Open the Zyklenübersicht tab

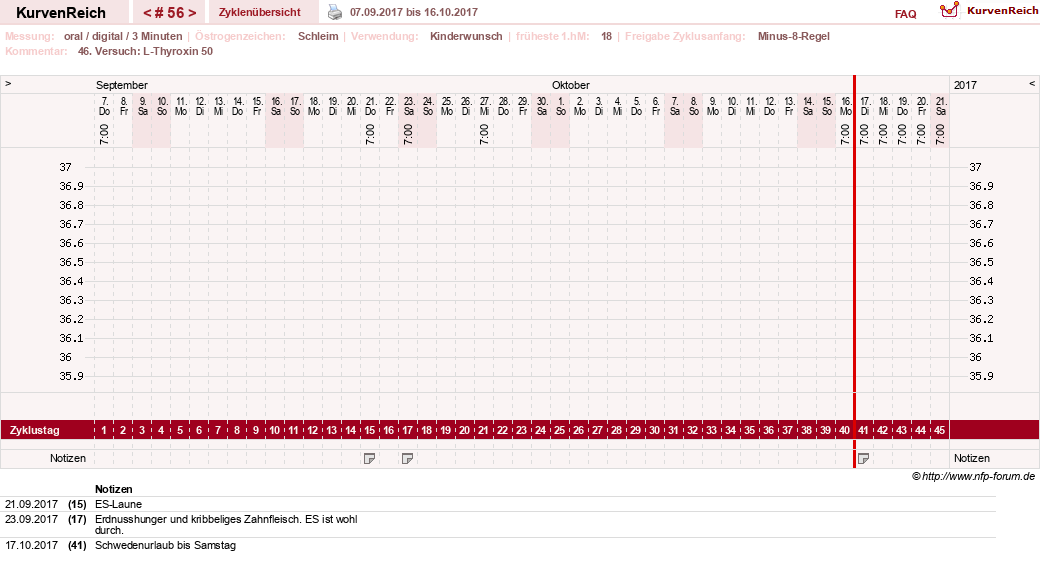[259, 12]
